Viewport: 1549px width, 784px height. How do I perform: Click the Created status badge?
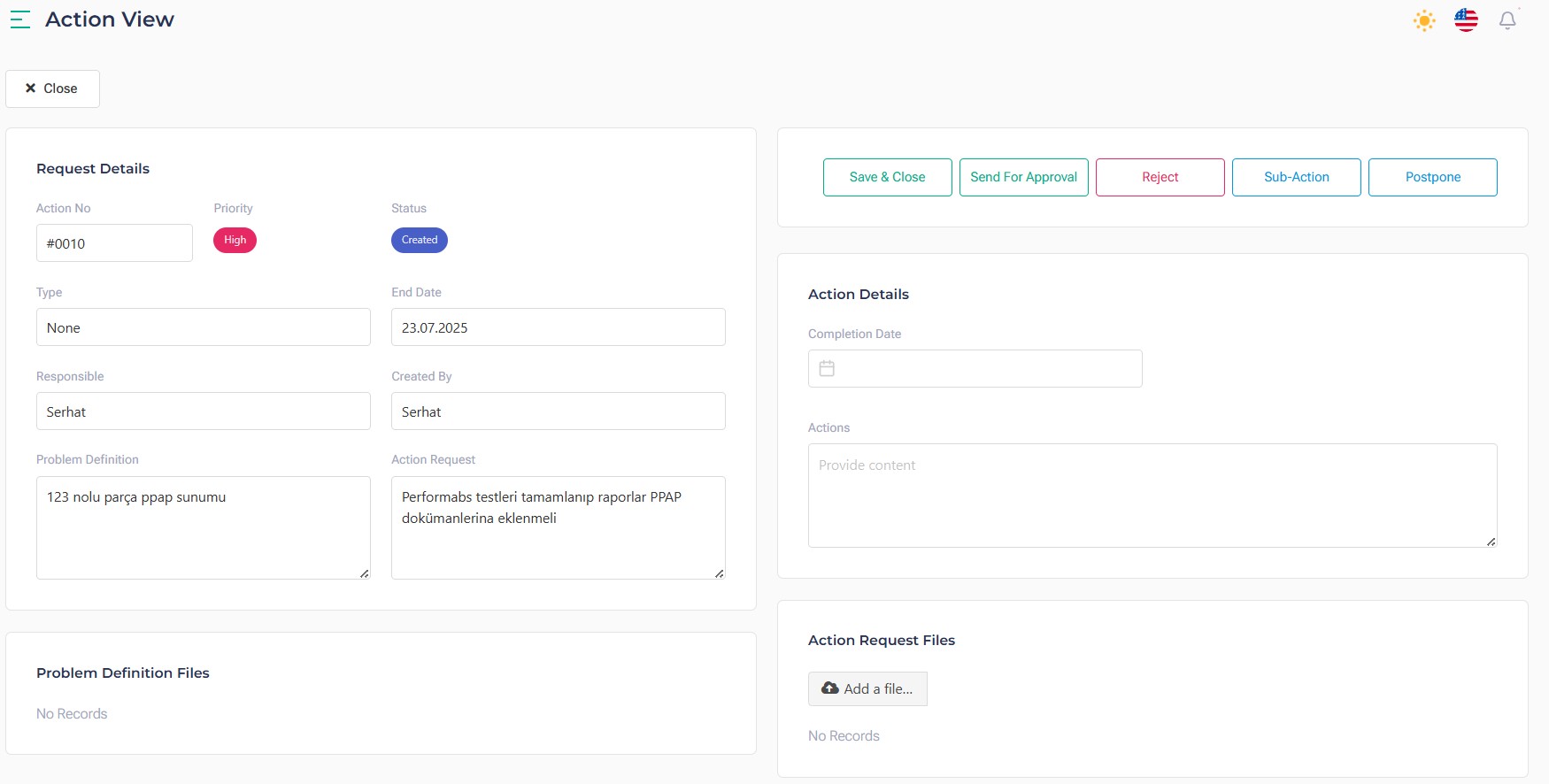419,240
